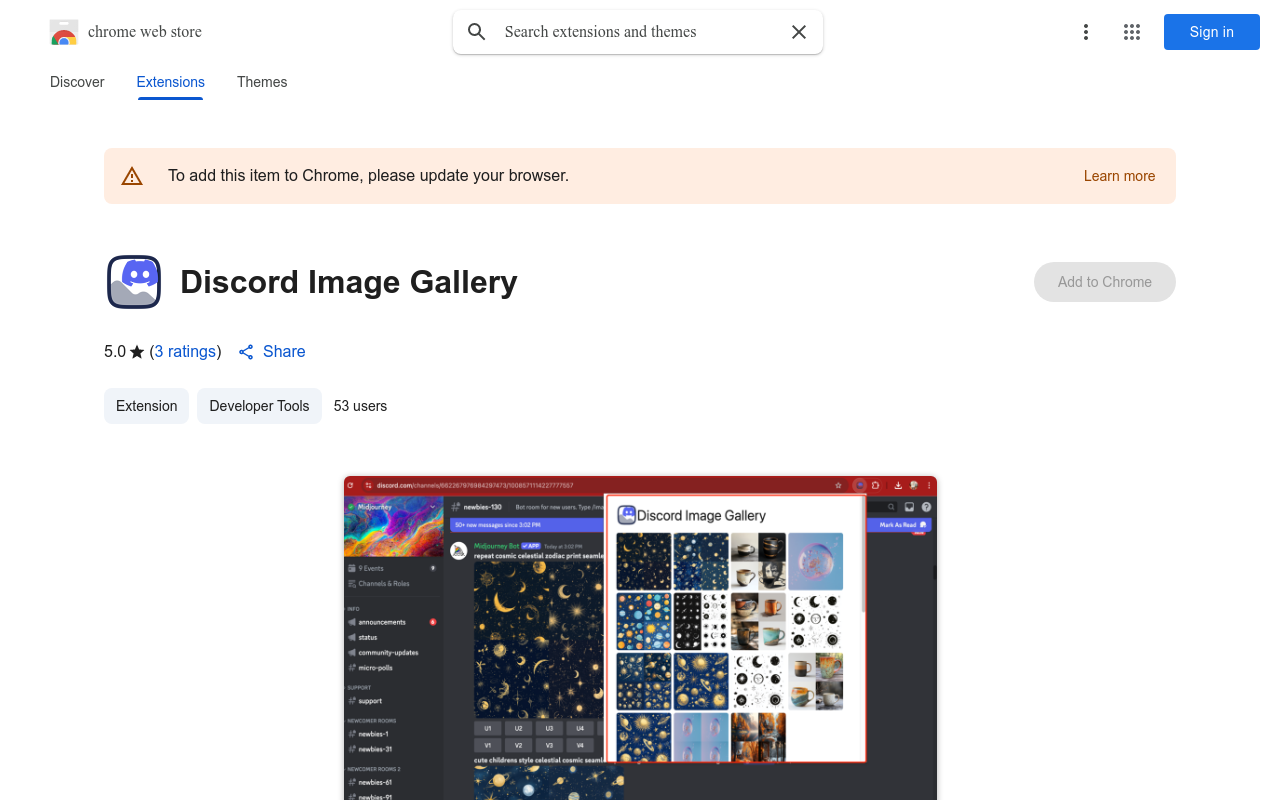Viewport: 1280px width, 800px height.
Task: Click the Discord Image Gallery title heading
Action: 349,282
